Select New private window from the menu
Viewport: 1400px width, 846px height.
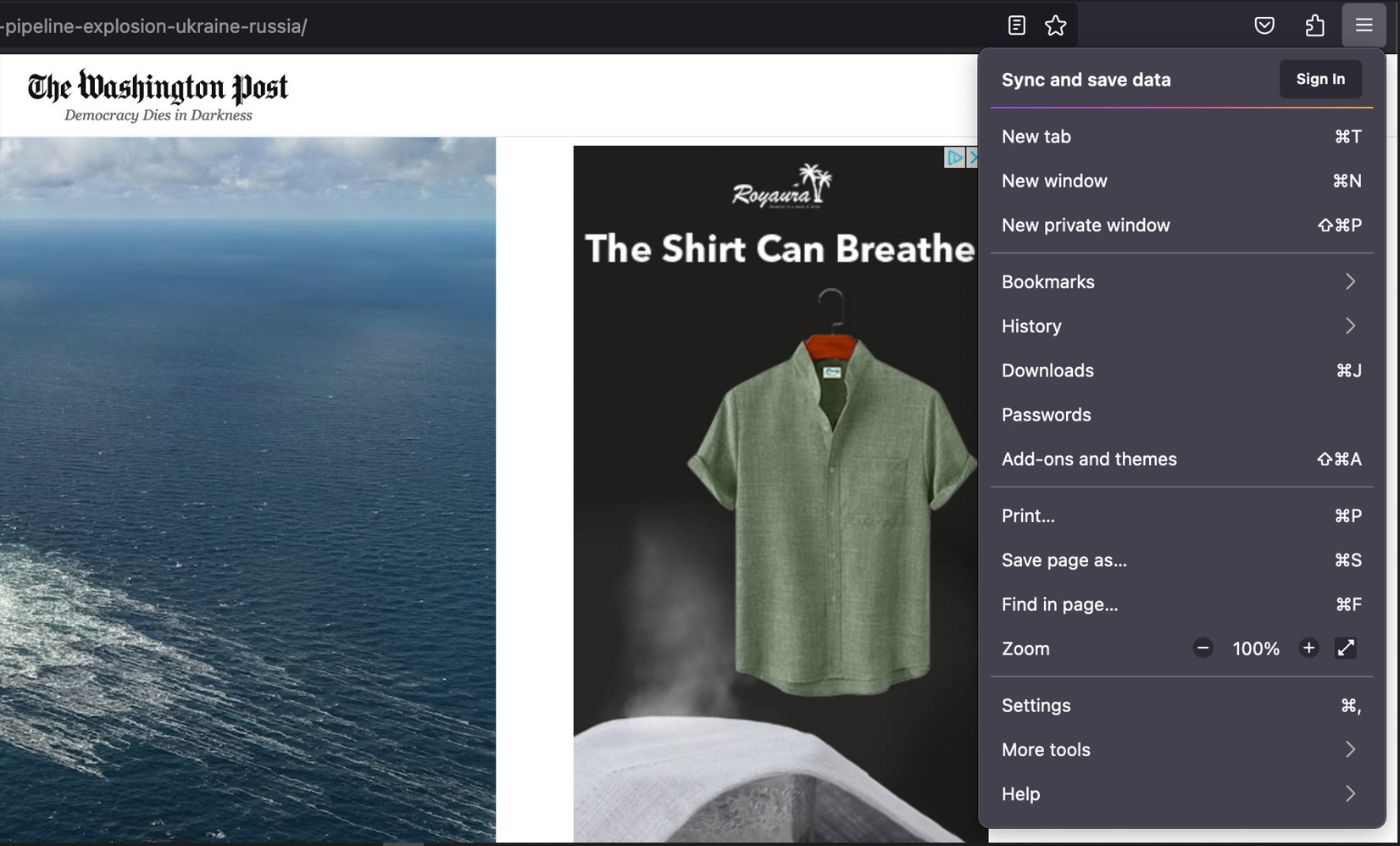point(1086,225)
